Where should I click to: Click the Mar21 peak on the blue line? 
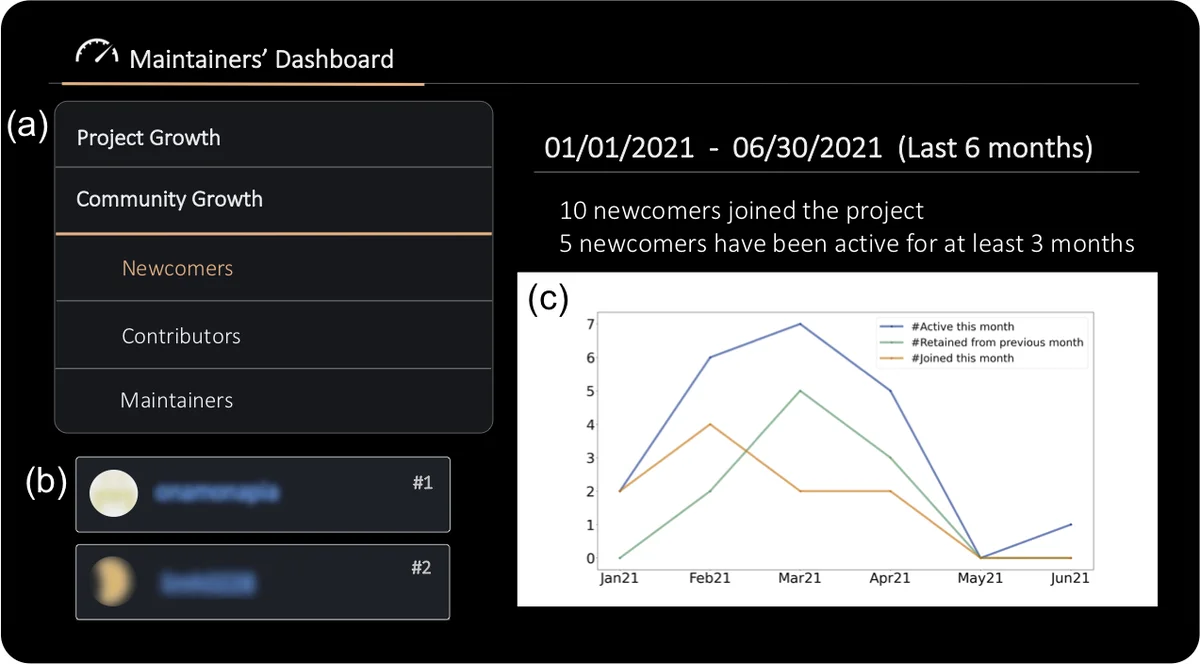[801, 324]
